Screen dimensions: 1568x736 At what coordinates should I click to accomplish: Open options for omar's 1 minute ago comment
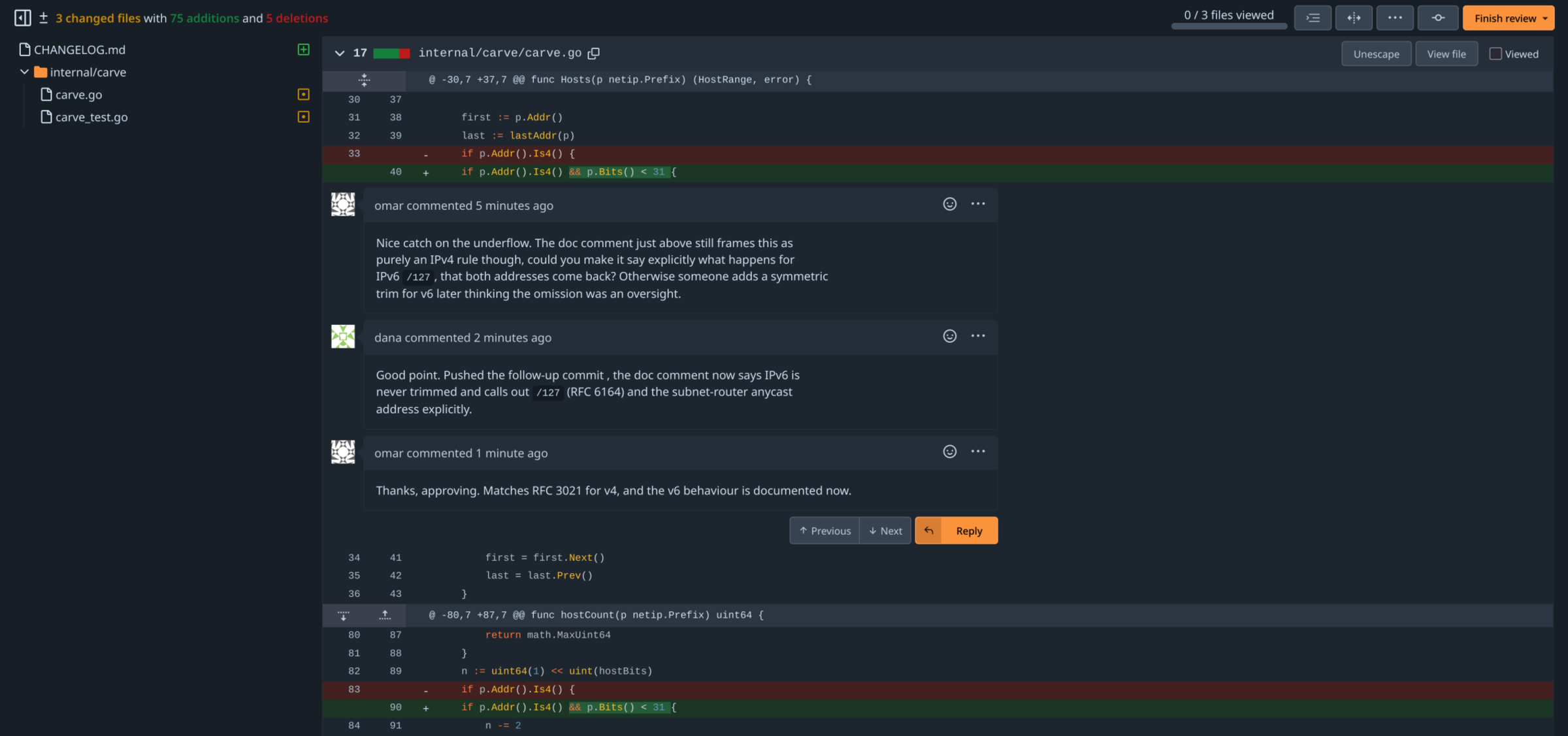978,452
